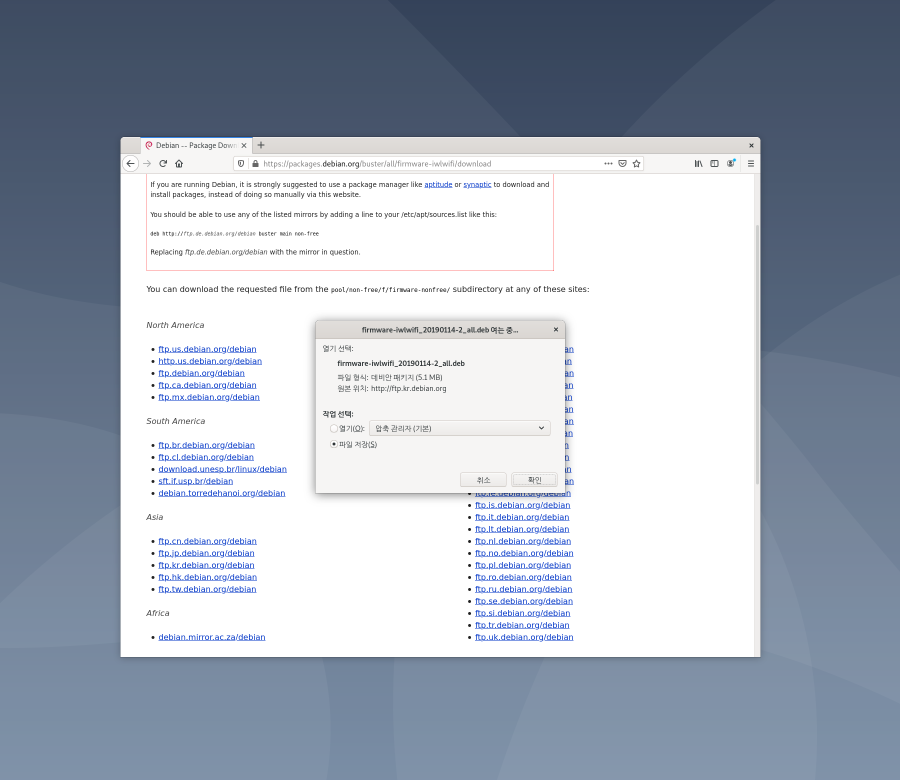Open ftp.no.debian.org/debian mirror link
Image resolution: width=900 pixels, height=780 pixels.
[524, 553]
